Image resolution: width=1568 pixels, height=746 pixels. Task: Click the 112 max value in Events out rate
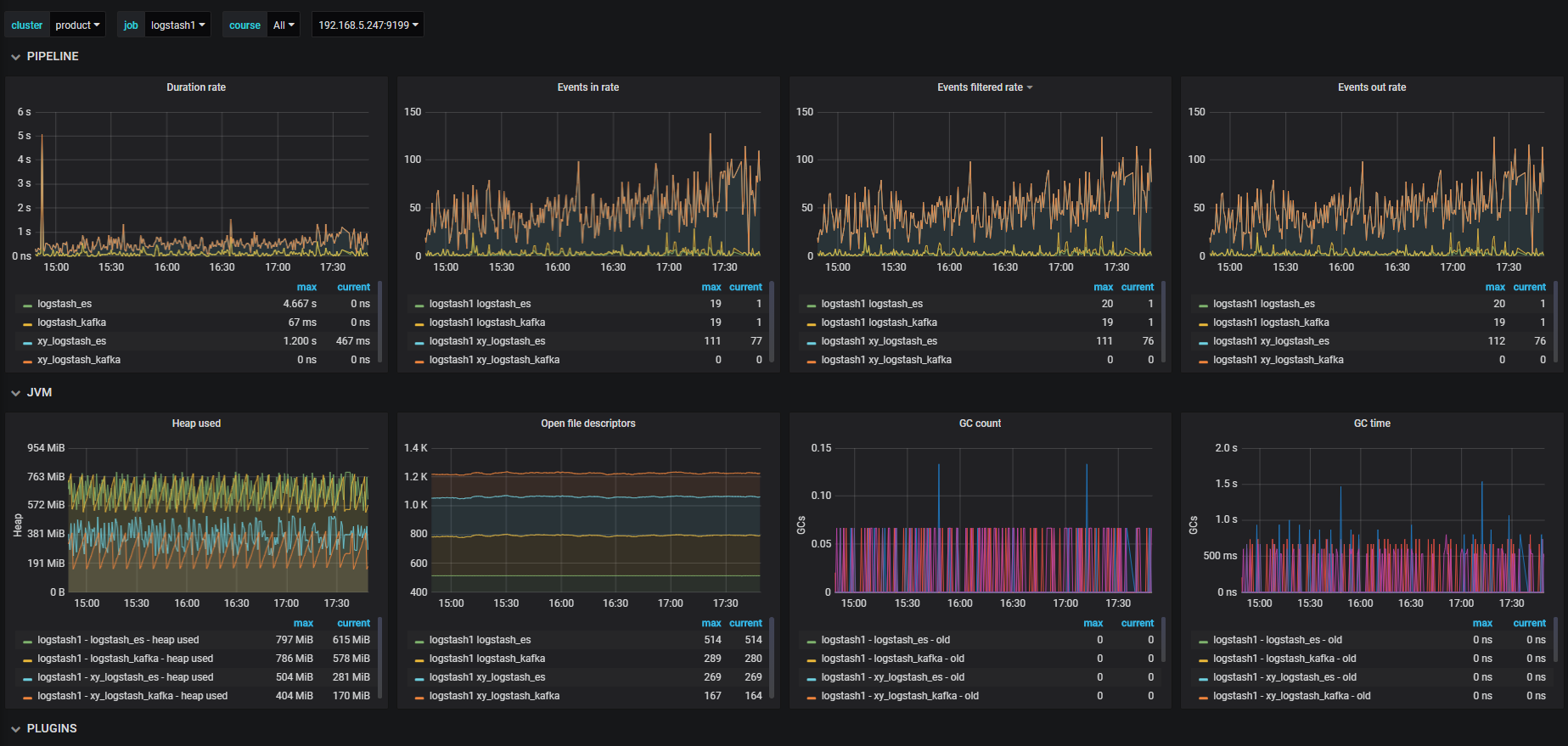[1497, 341]
